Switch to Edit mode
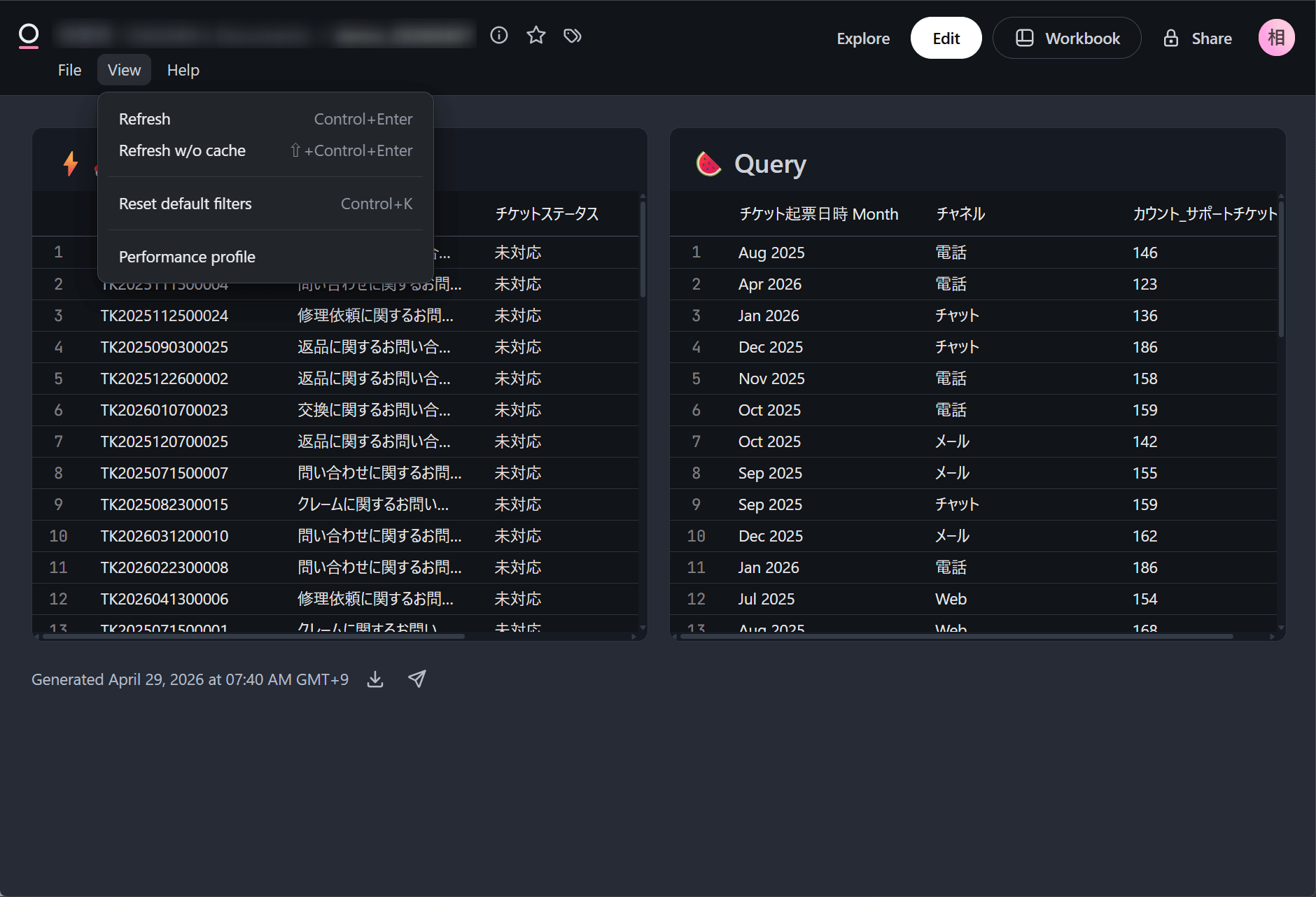This screenshot has width=1316, height=897. [946, 38]
